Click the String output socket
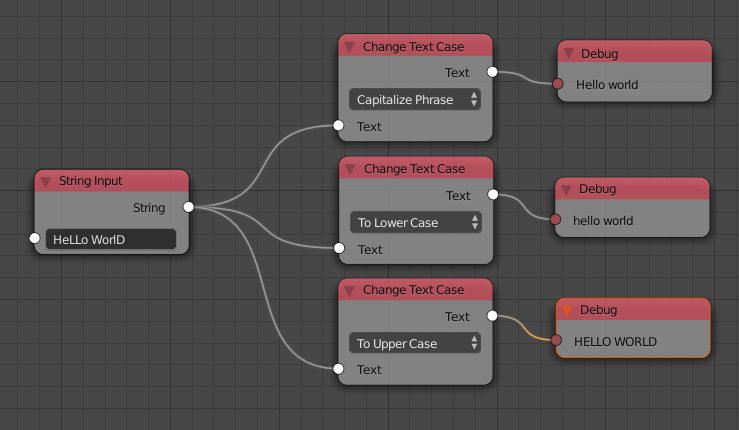Viewport: 739px width, 430px height. tap(189, 207)
